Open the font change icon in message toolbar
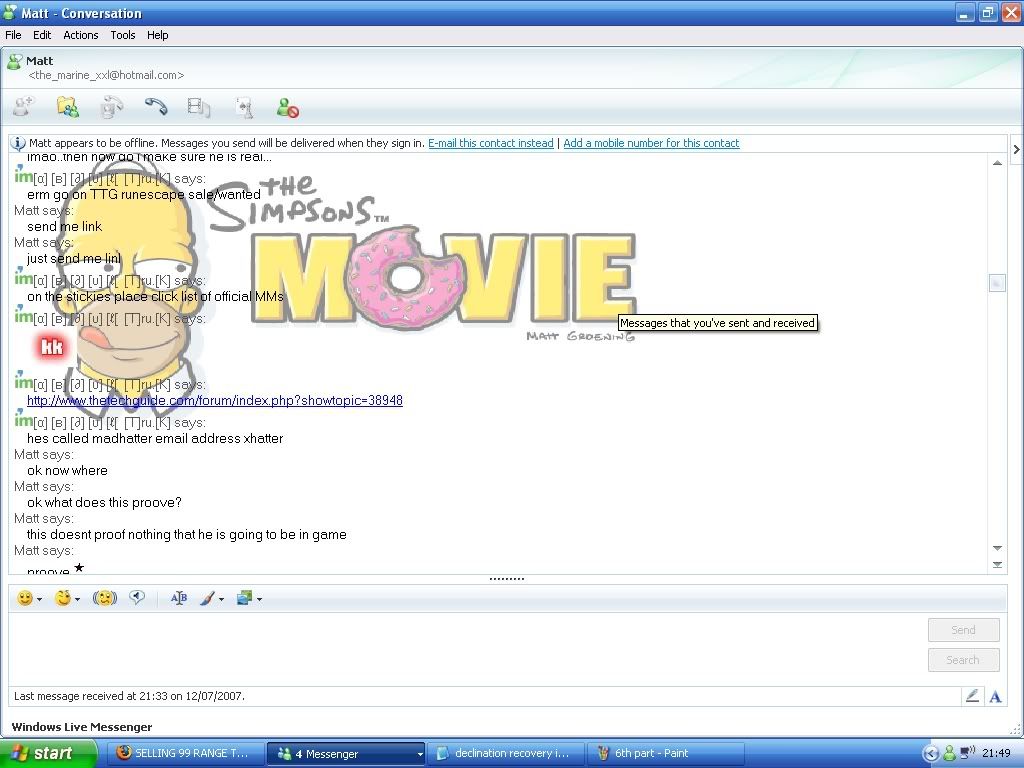This screenshot has width=1024, height=768. pos(179,598)
